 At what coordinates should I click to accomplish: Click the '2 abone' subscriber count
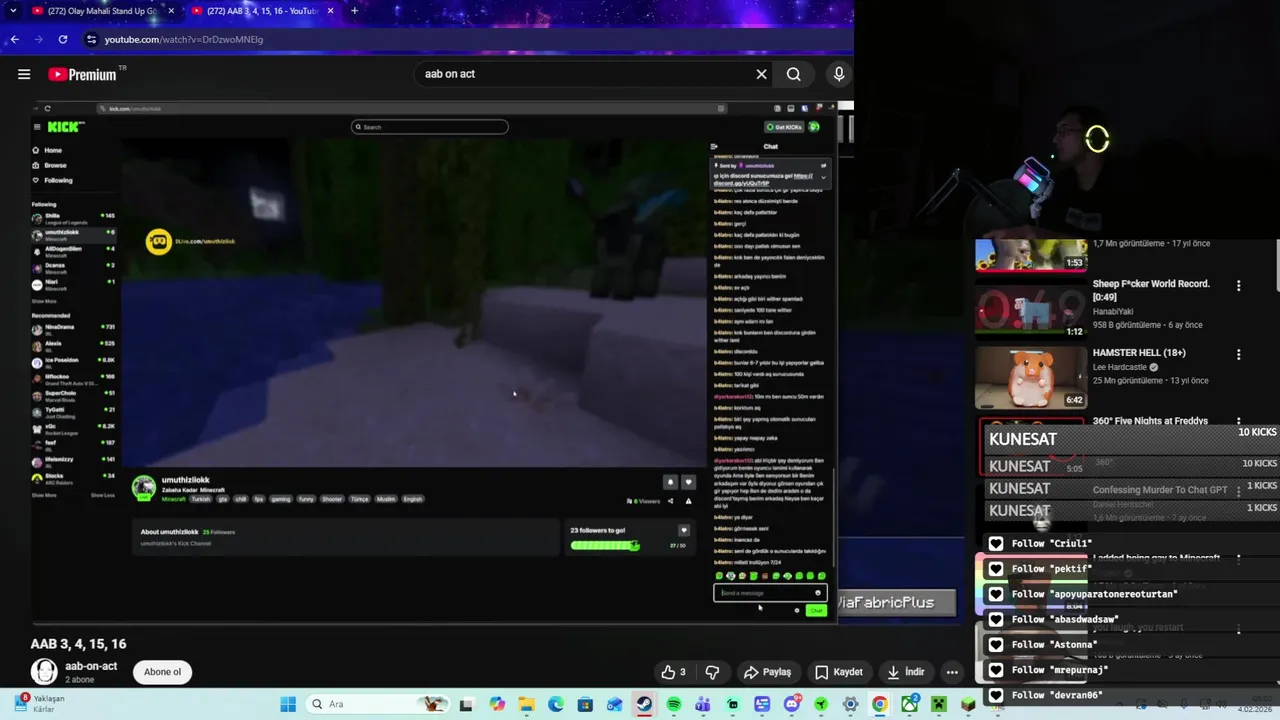[81, 680]
